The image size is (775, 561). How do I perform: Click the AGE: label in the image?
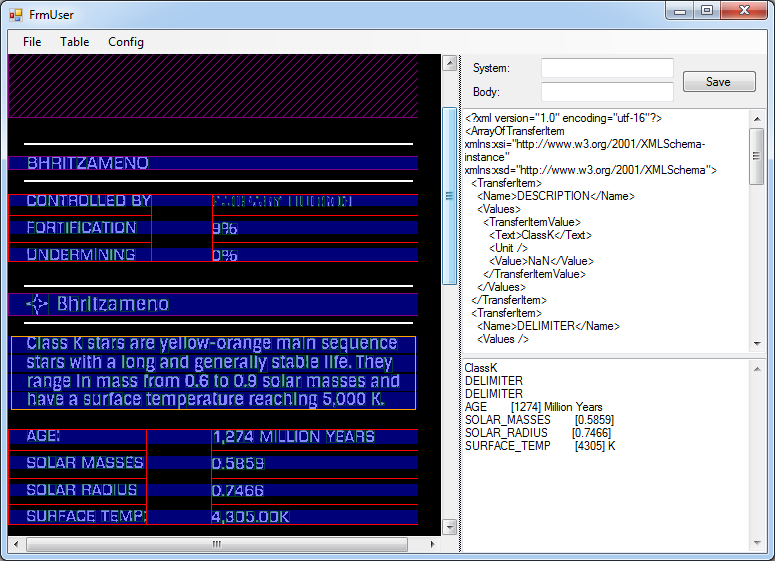[43, 436]
